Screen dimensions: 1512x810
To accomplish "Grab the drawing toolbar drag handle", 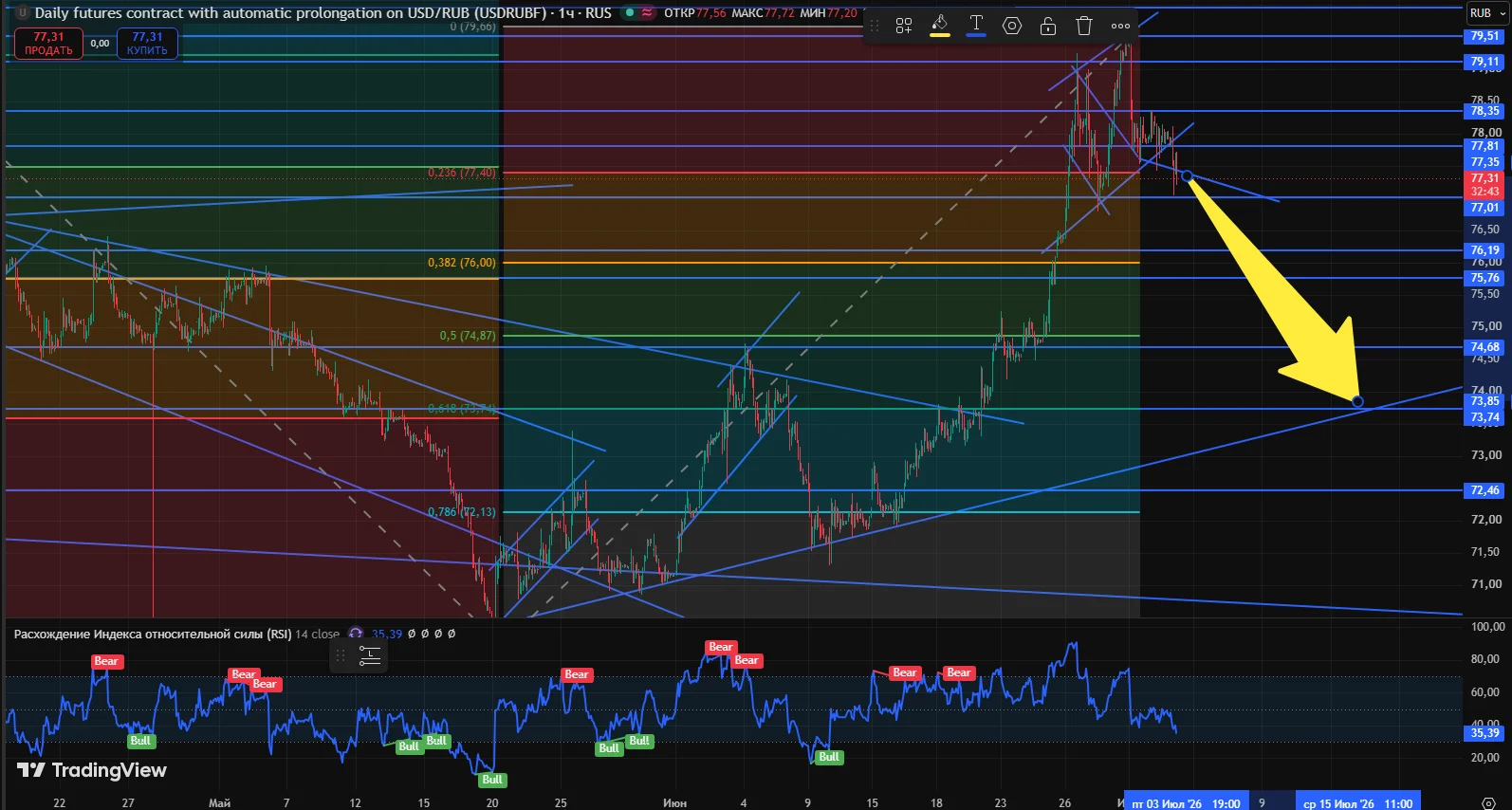I will 875,26.
